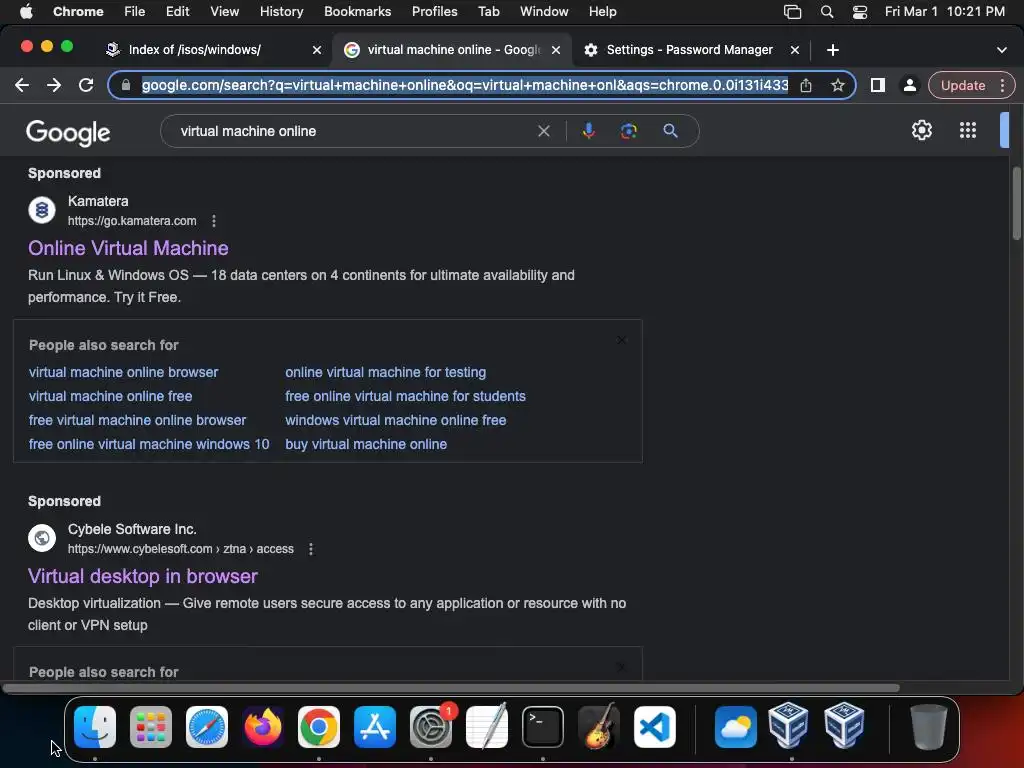Open the View menu
Image resolution: width=1024 pixels, height=768 pixels.
pos(225,12)
